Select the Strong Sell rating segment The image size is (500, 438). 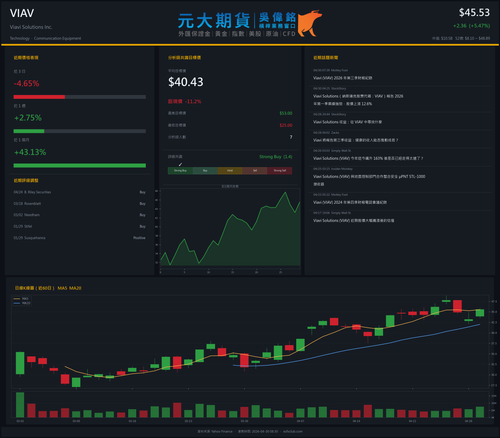280,171
